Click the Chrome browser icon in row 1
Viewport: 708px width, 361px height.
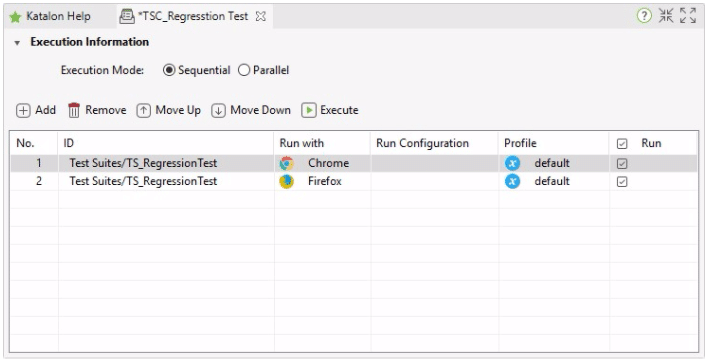pyautogui.click(x=286, y=163)
